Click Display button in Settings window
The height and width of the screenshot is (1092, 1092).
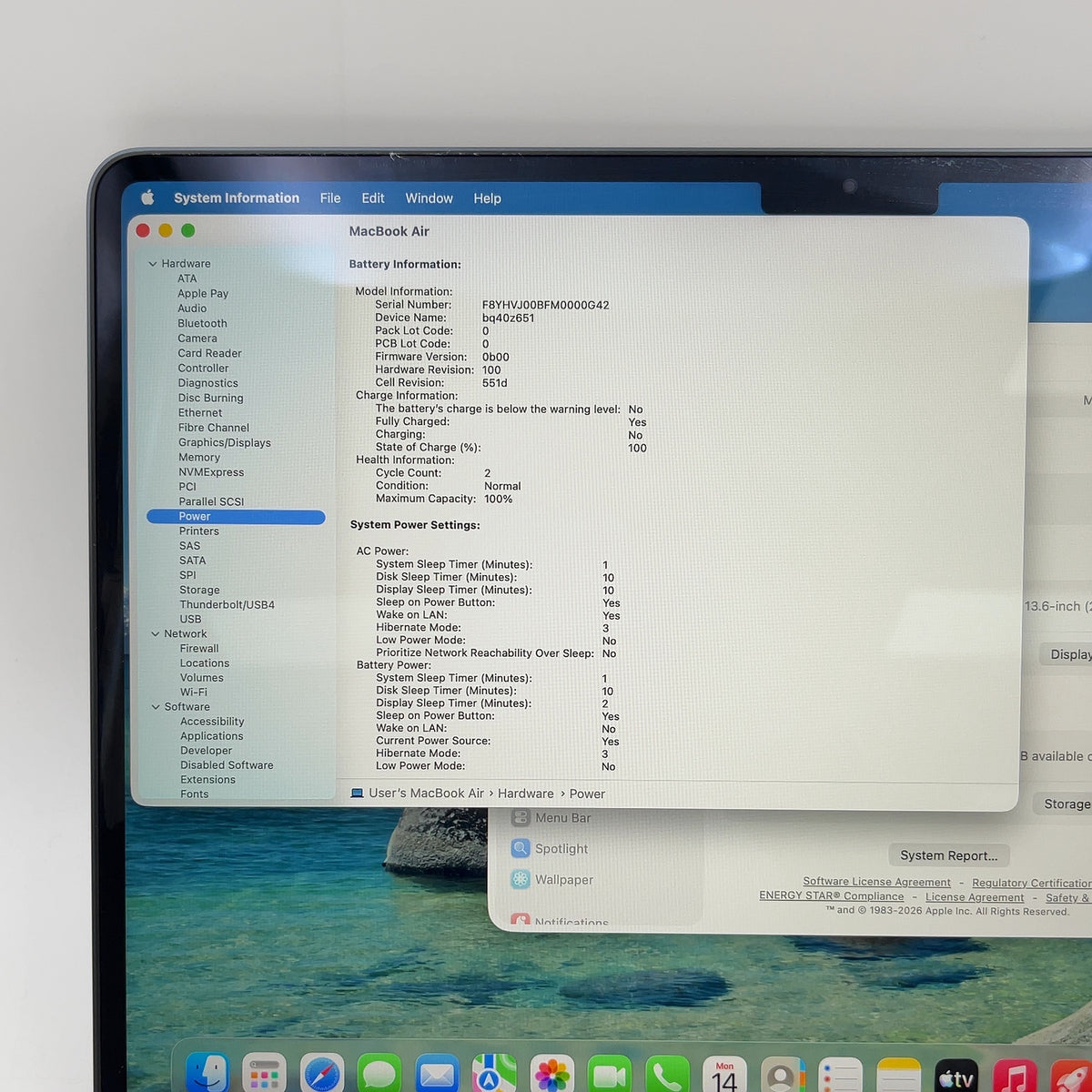pyautogui.click(x=1066, y=654)
